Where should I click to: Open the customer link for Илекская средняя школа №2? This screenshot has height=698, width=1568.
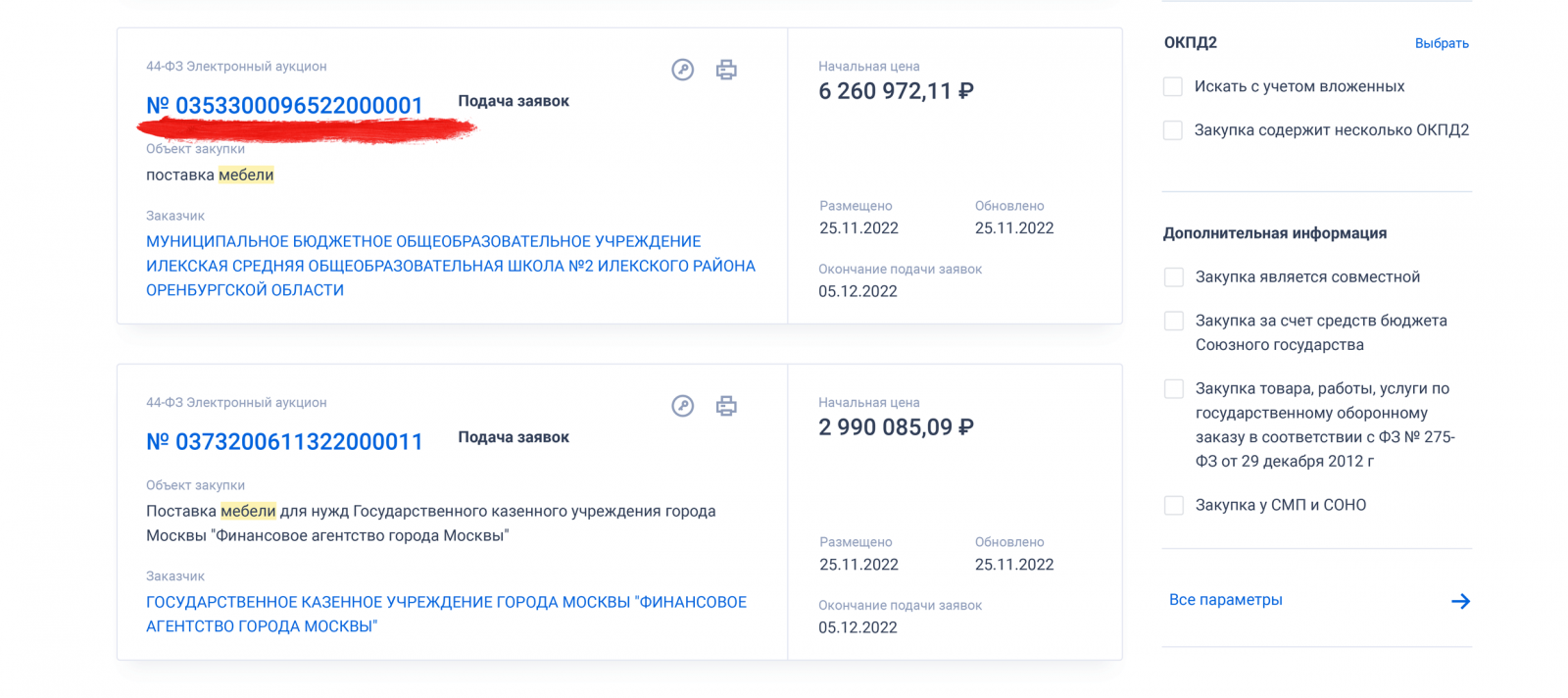[451, 266]
